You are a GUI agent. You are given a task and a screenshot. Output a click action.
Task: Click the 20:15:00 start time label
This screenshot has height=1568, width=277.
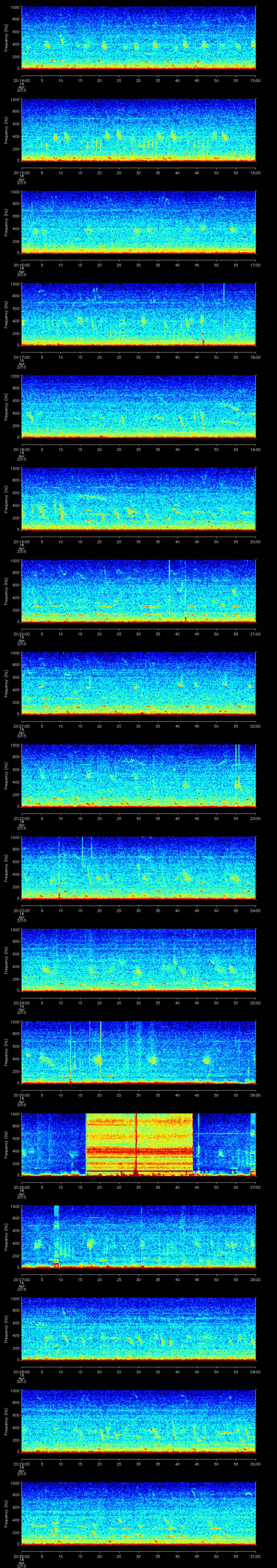[x=21, y=174]
